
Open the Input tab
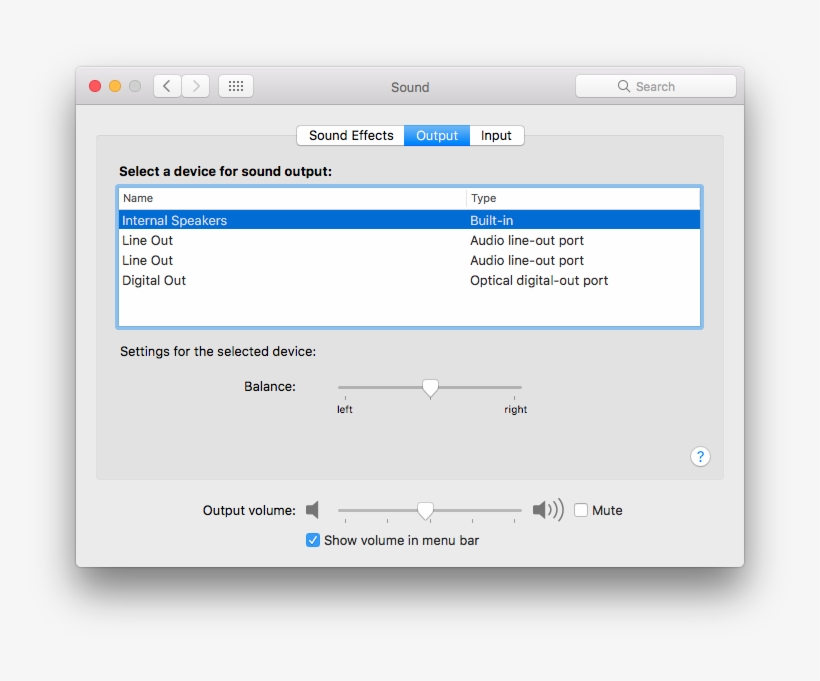pos(497,135)
